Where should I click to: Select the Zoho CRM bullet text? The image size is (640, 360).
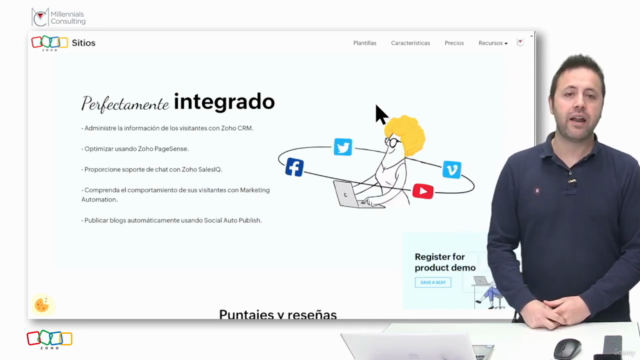pyautogui.click(x=167, y=128)
